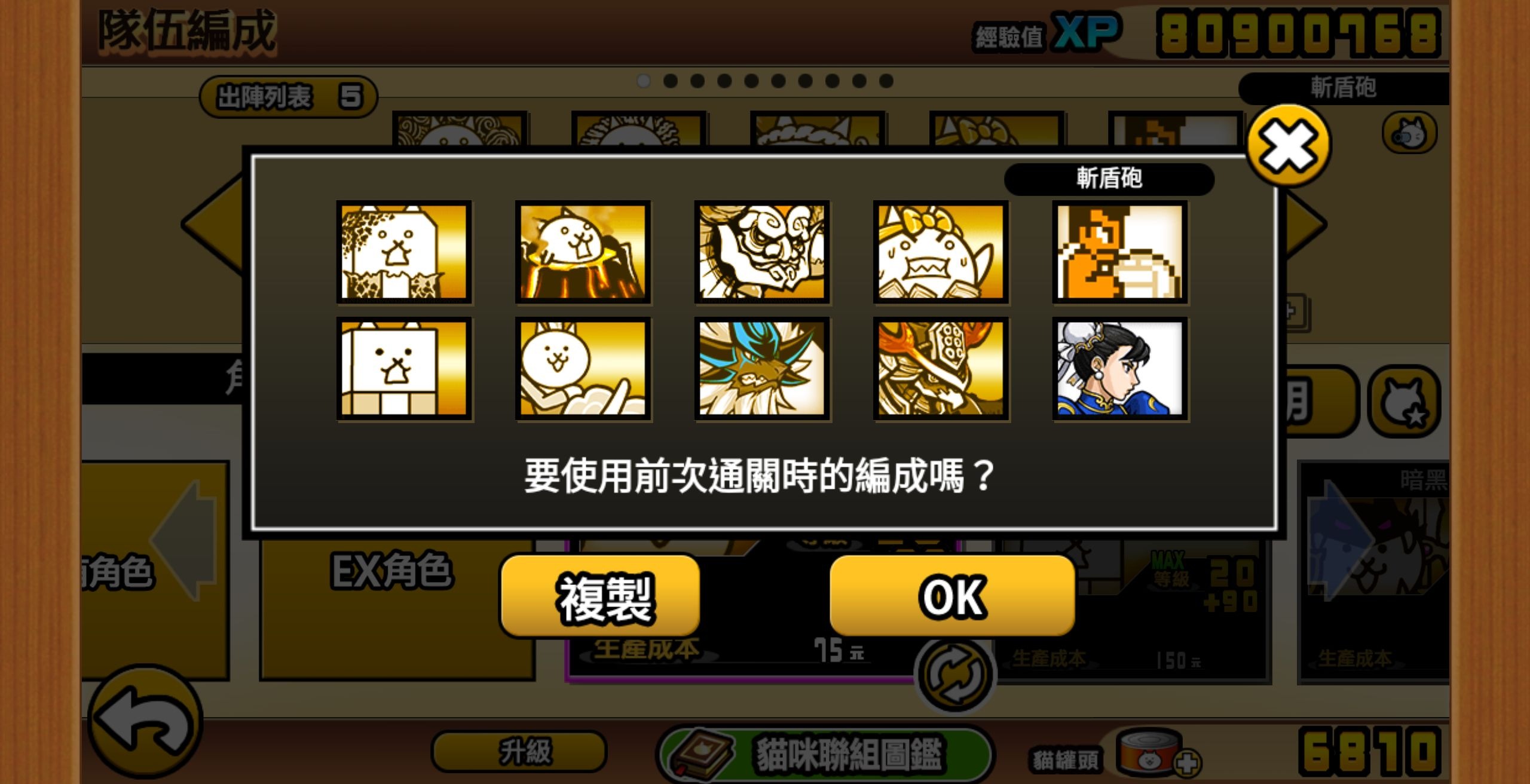The image size is (1530, 784).
Task: Select the bow-wearing fat cat icon
Action: [x=941, y=252]
